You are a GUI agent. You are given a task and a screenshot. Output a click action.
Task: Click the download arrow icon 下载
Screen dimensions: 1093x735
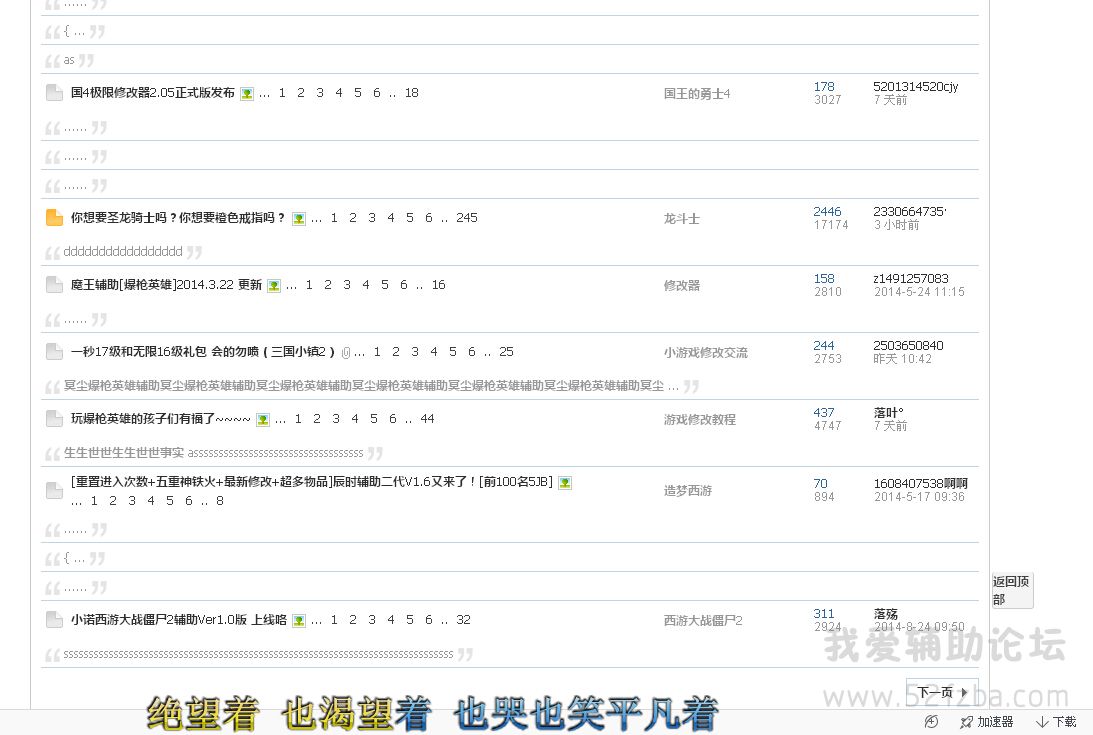tap(1042, 722)
